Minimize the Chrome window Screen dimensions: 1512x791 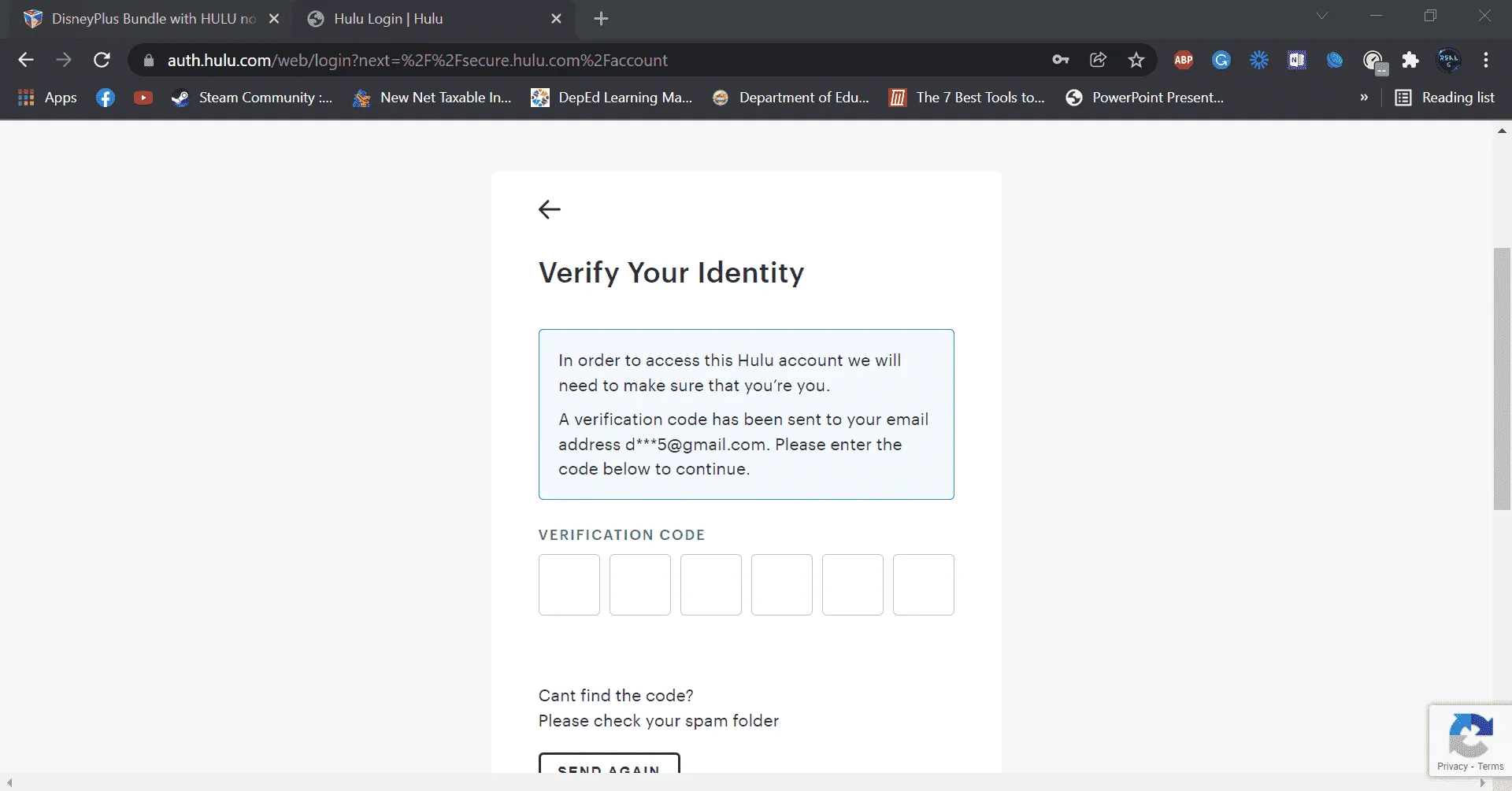[1377, 16]
